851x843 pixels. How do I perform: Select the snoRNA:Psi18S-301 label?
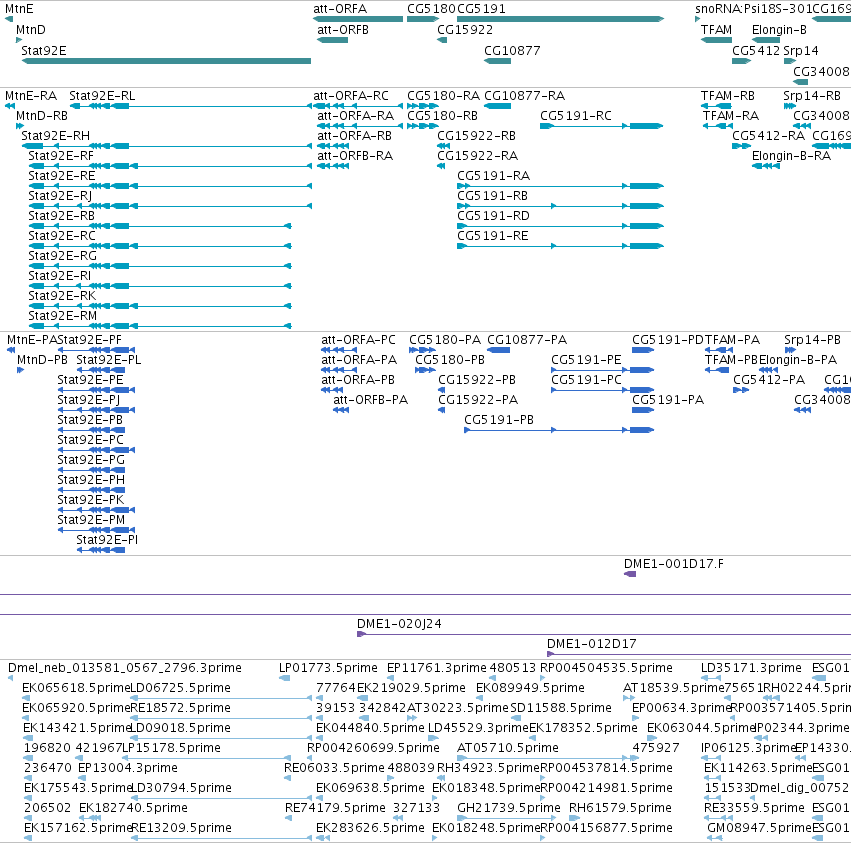(x=752, y=9)
